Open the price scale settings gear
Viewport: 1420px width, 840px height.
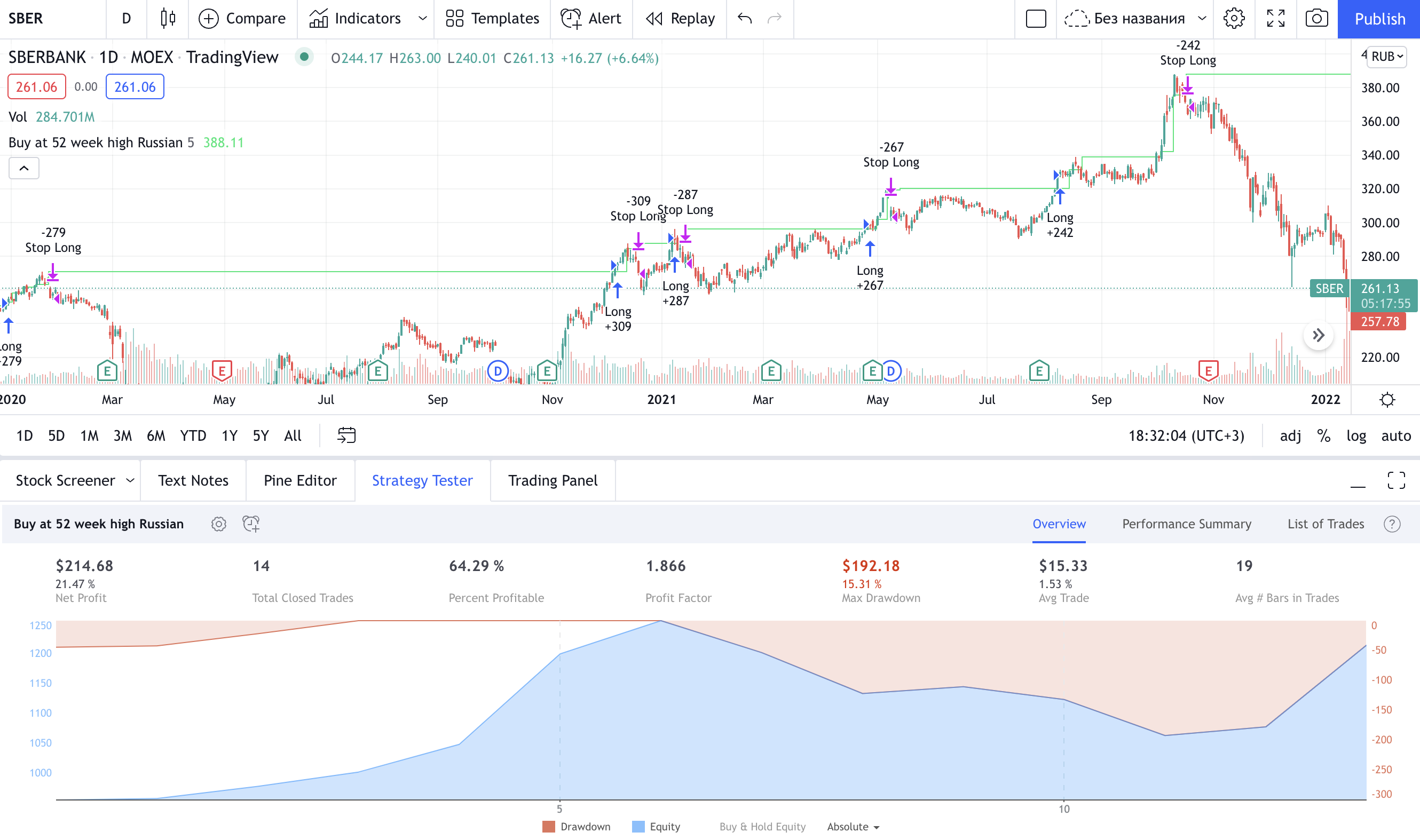1386,400
